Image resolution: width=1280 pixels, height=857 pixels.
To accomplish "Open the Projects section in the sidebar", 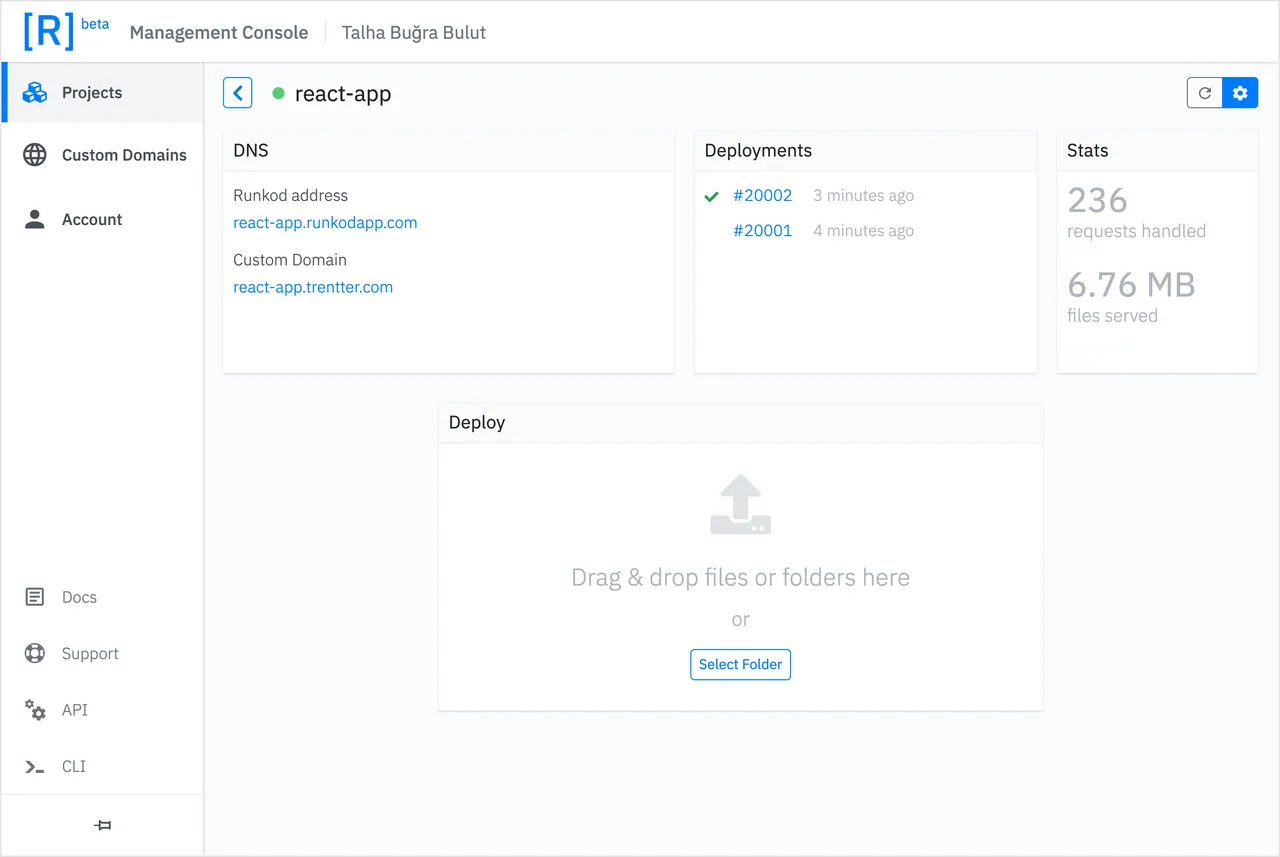I will click(102, 93).
